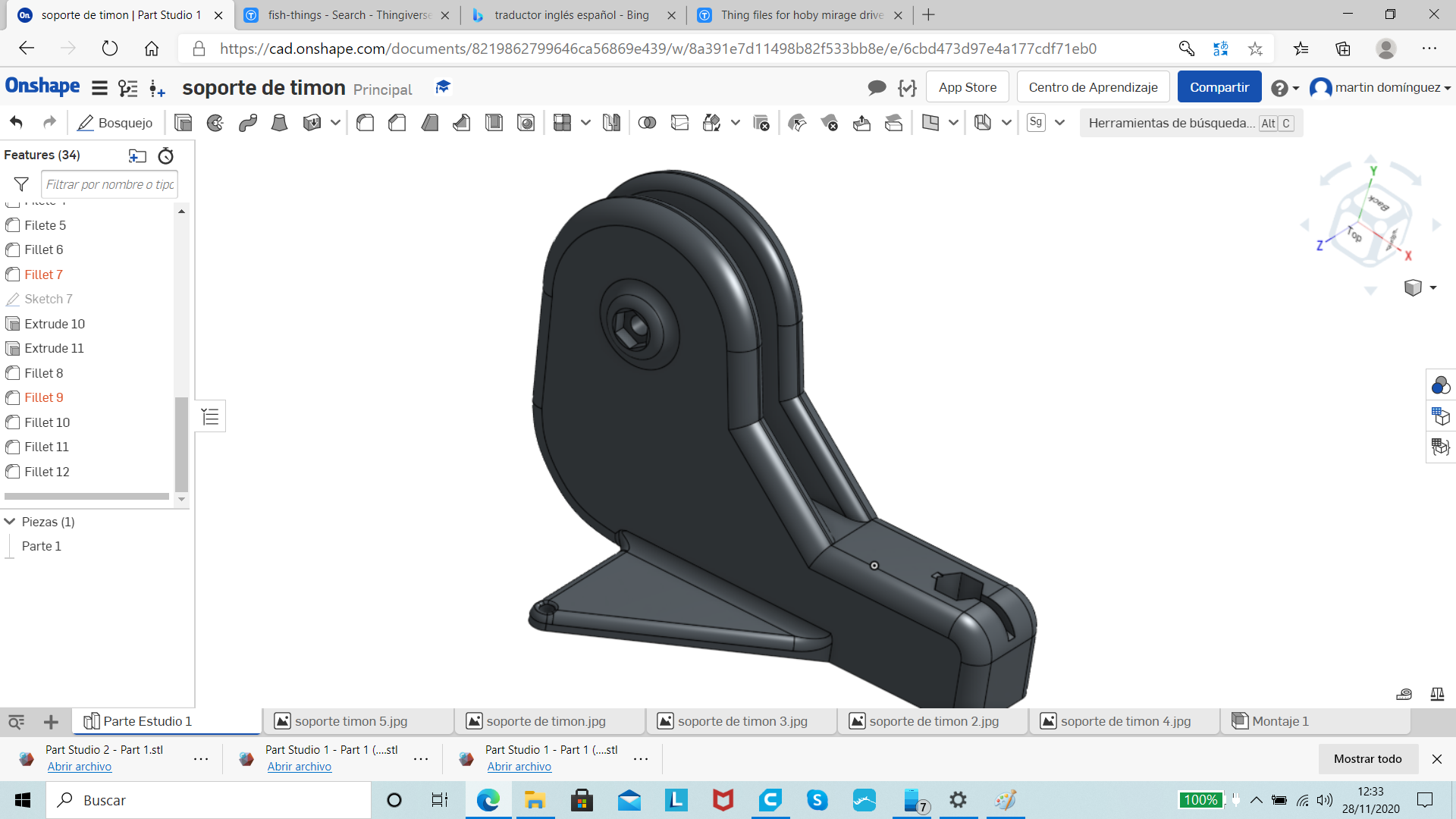The image size is (1456, 819).
Task: Switch to the soporte de timon.jpg tab
Action: [550, 721]
